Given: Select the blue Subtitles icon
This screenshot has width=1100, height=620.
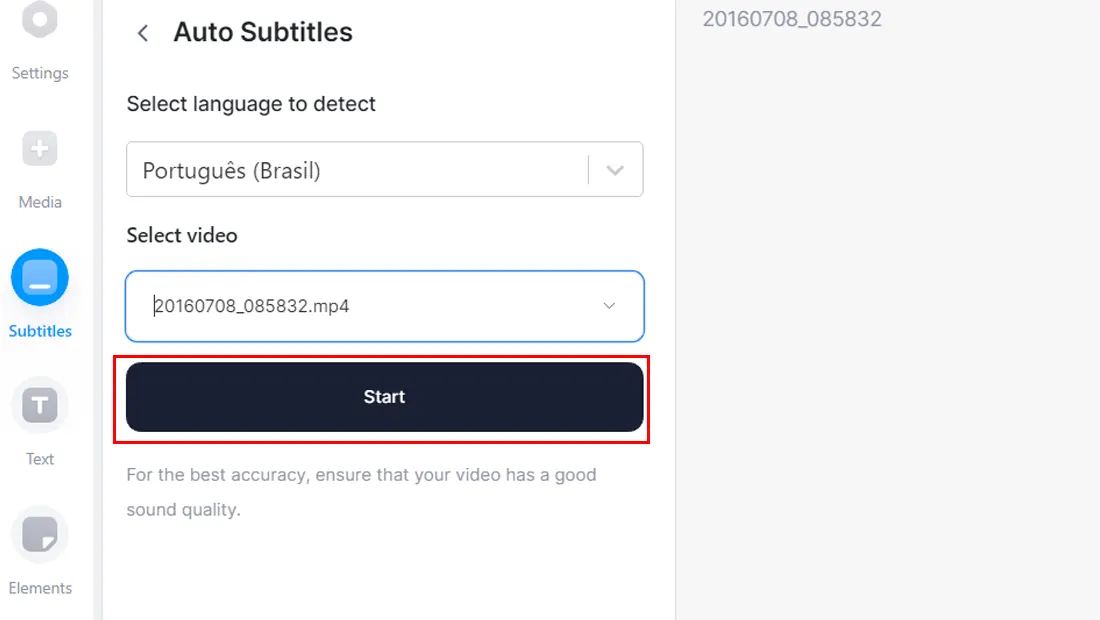Looking at the screenshot, I should click(40, 277).
